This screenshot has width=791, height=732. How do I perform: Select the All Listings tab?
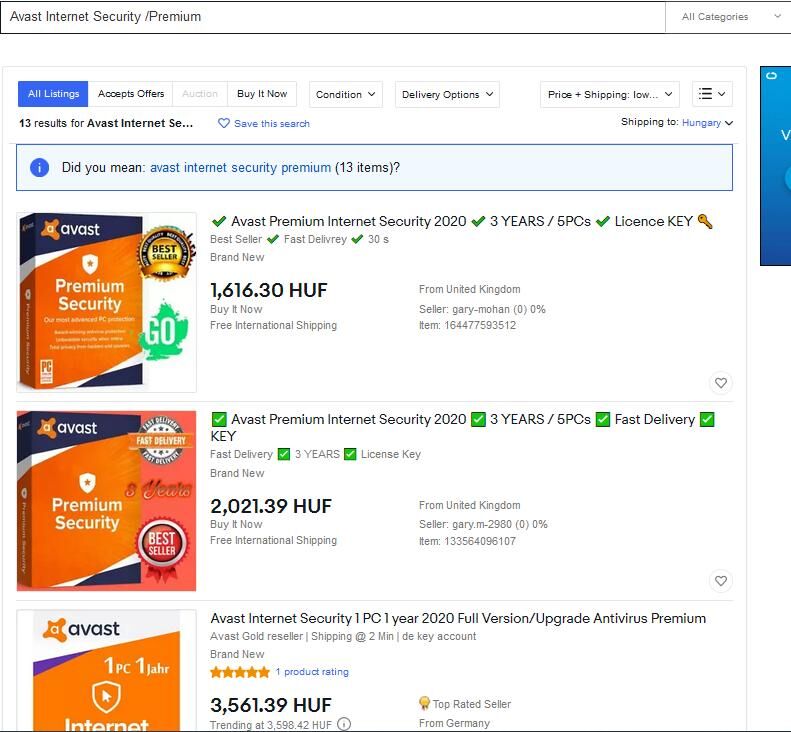point(53,94)
